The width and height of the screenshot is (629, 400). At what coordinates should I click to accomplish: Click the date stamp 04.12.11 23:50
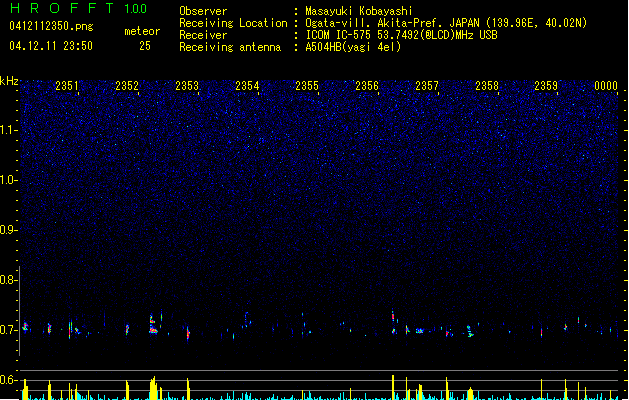point(51,46)
